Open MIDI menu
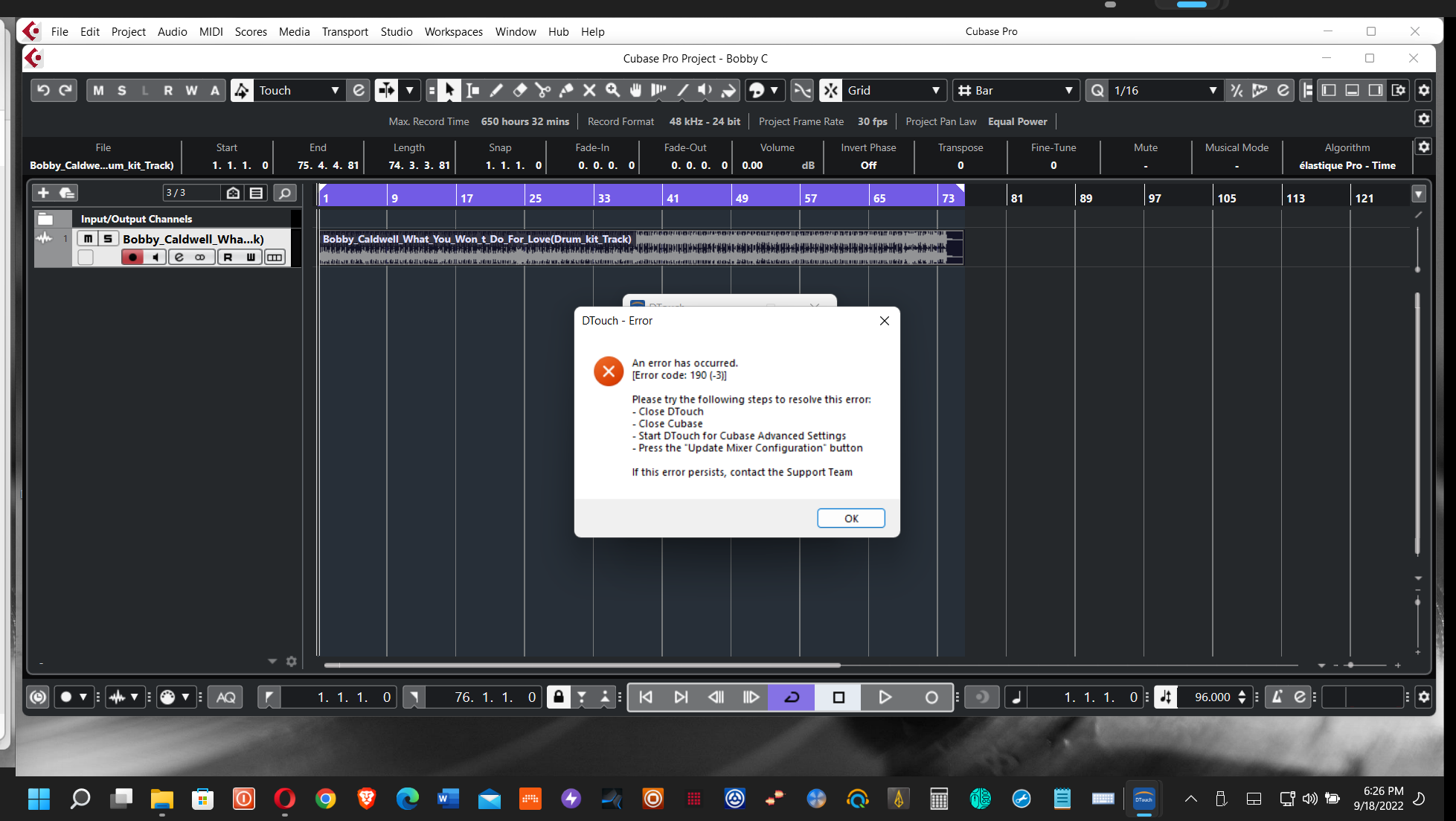Image resolution: width=1456 pixels, height=821 pixels. pos(211,31)
